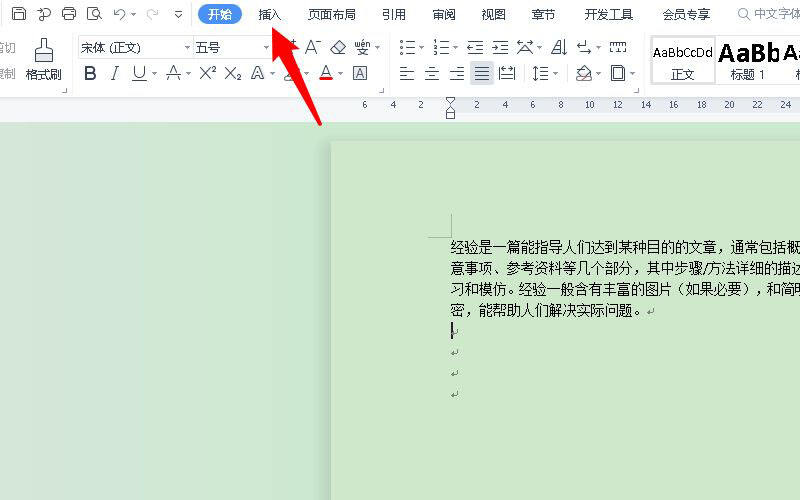The image size is (800, 500).
Task: Apply phonetic guide with the wén icon
Action: coord(362,47)
